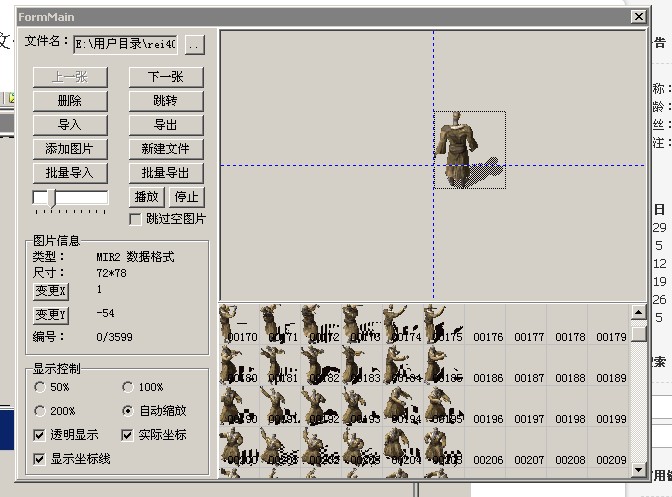The width and height of the screenshot is (672, 497).
Task: Stop playback with the 停止 button
Action: [x=187, y=197]
